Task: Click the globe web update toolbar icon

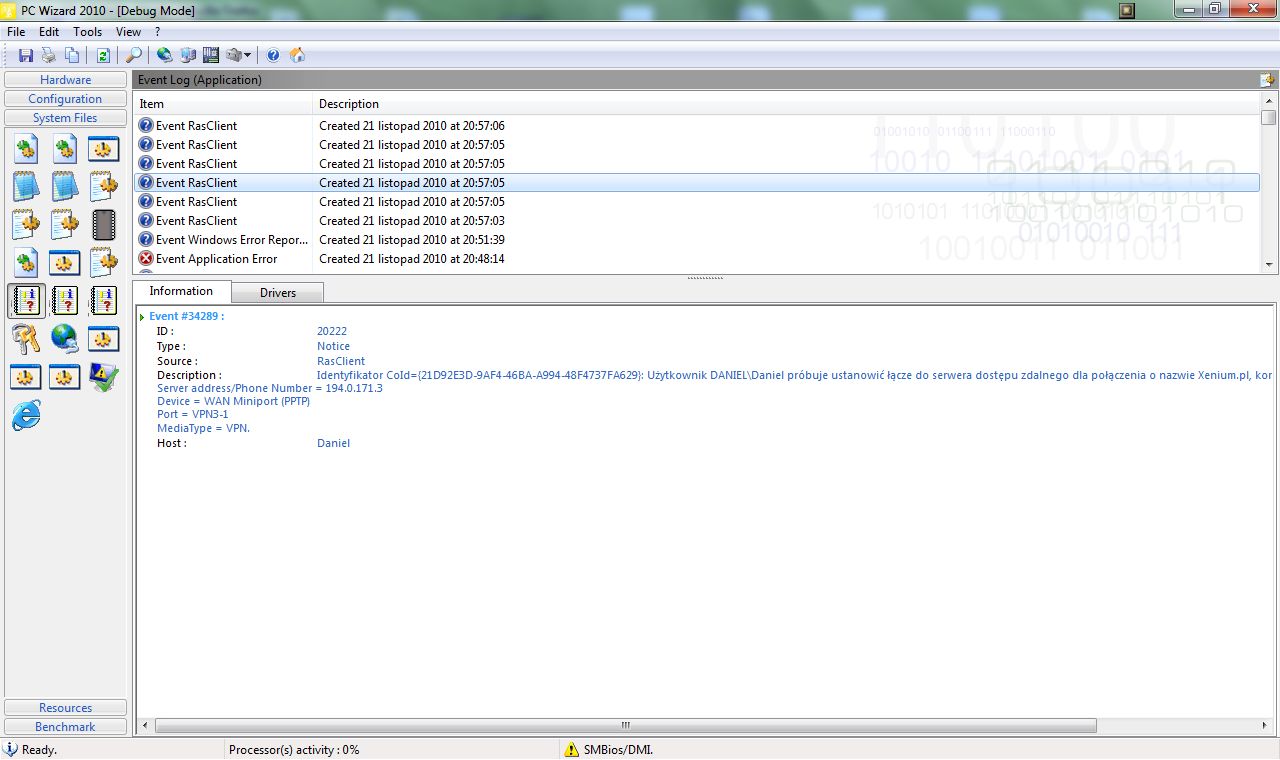Action: [x=165, y=55]
